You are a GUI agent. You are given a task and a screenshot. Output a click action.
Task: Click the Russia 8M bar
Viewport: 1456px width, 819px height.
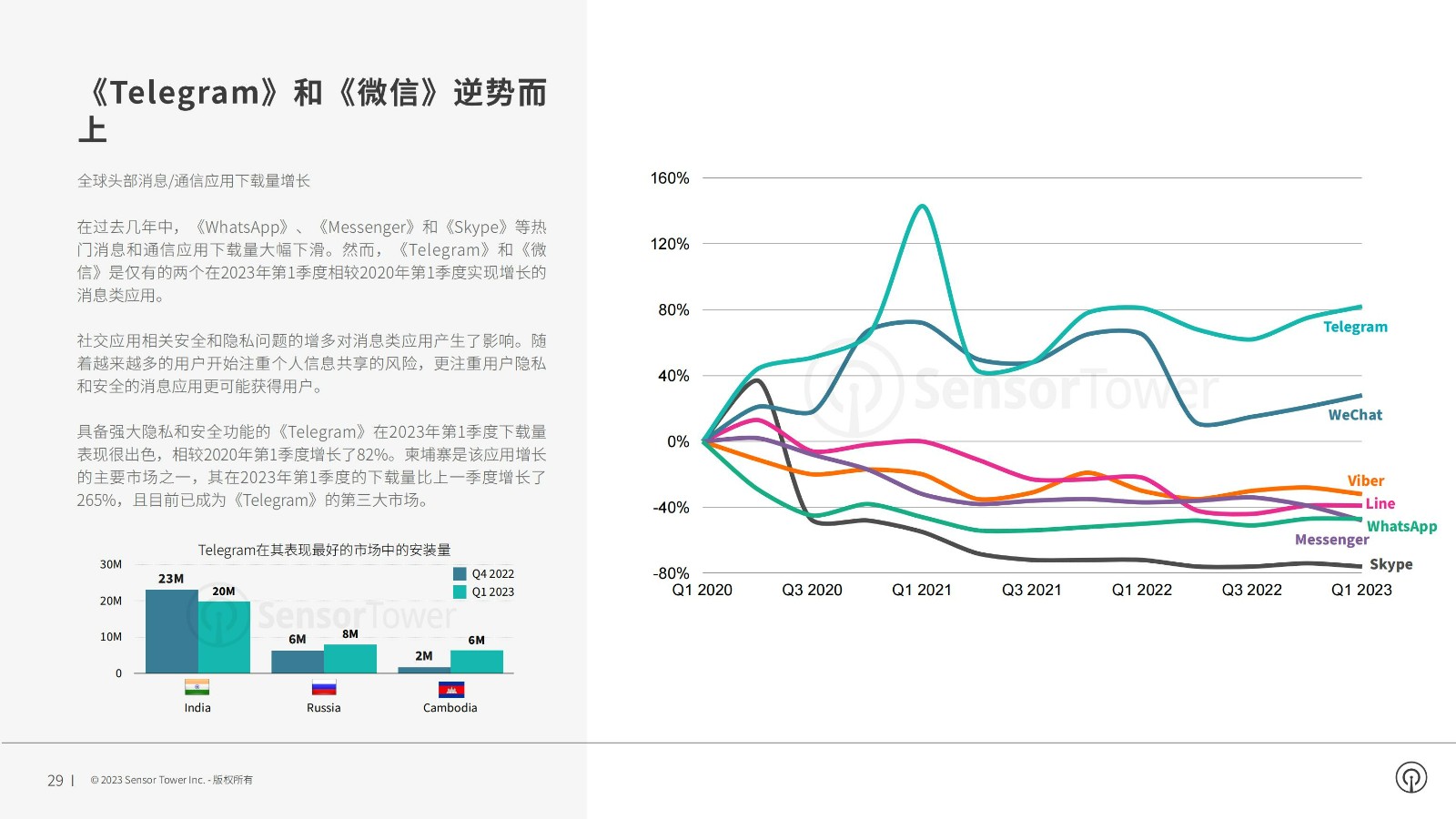pyautogui.click(x=350, y=659)
